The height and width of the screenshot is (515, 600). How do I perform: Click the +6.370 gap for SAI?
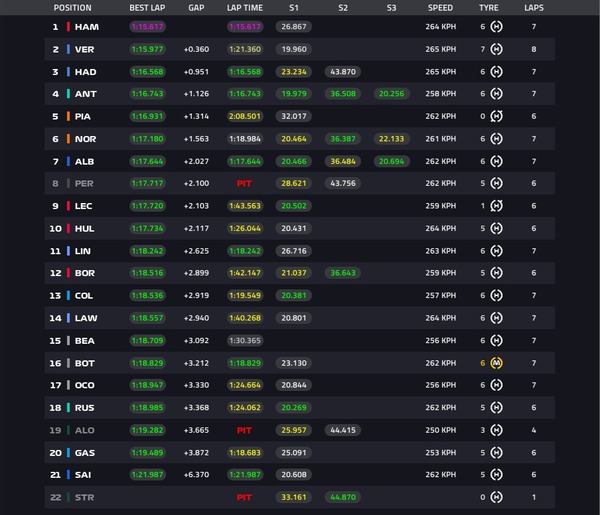pos(196,475)
